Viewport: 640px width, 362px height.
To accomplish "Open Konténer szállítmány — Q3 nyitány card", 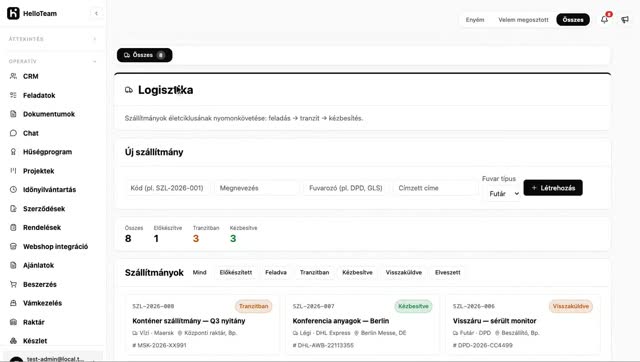I will (202, 325).
